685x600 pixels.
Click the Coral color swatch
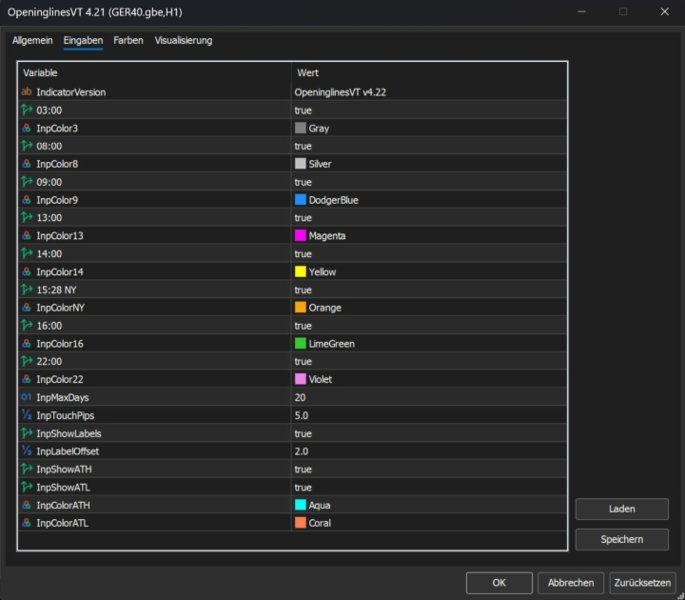(x=300, y=523)
